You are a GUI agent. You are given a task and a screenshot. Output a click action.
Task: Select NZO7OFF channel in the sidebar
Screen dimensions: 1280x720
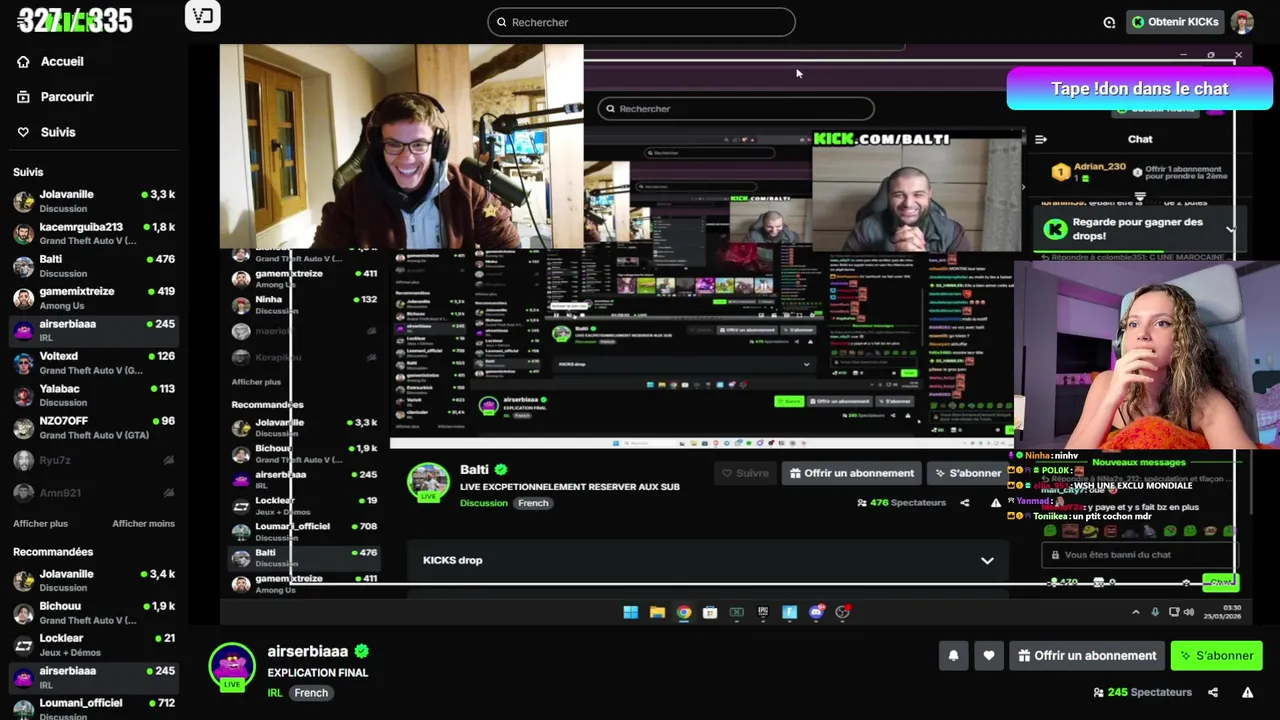click(94, 427)
